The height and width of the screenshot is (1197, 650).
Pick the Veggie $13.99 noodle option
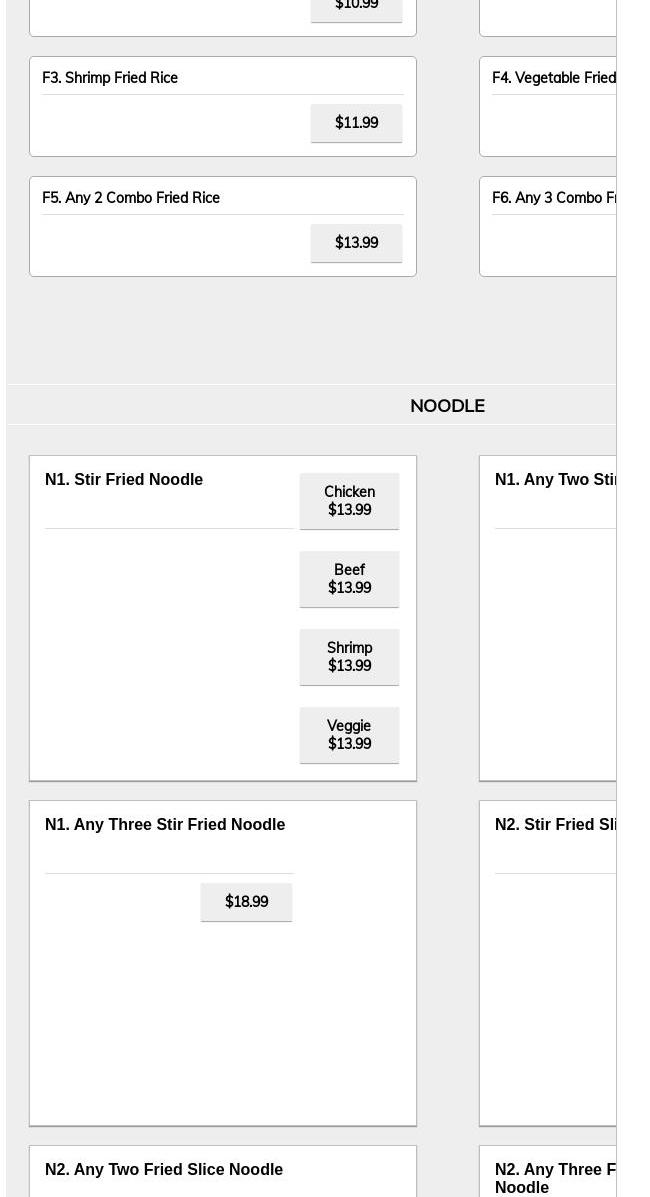(349, 735)
